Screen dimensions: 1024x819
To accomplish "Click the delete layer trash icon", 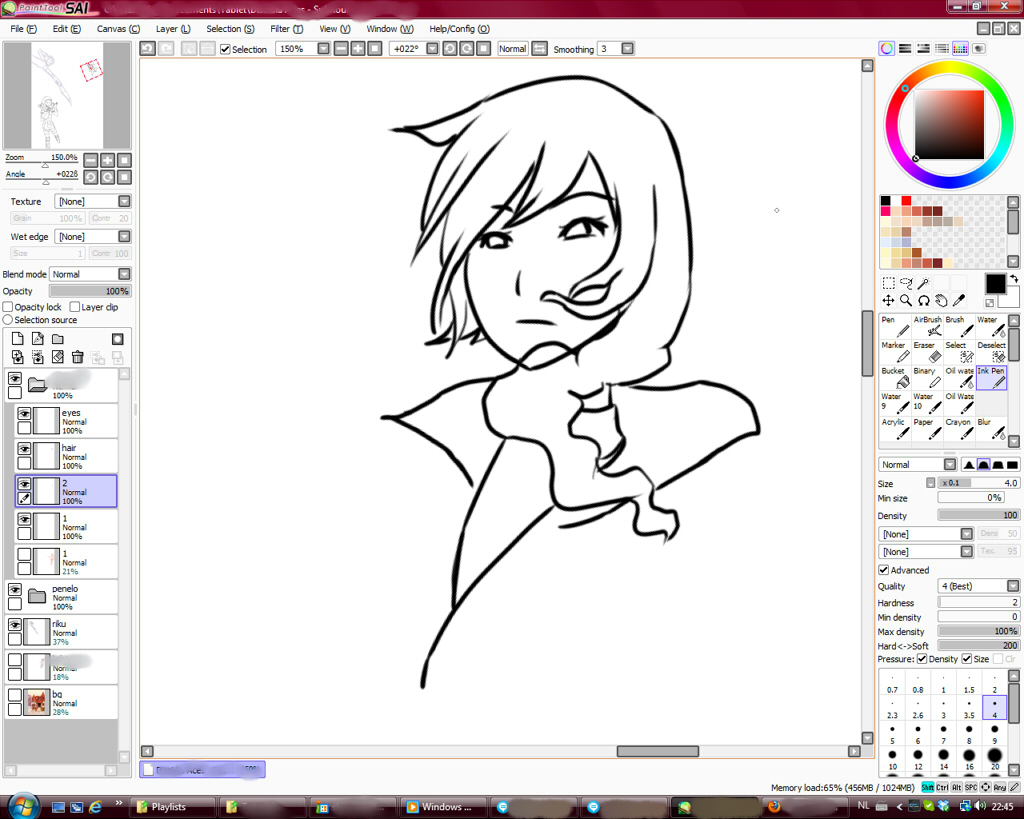I will pos(77,357).
